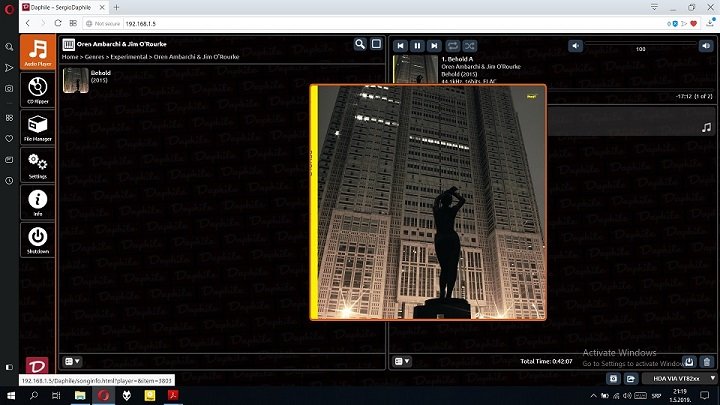Add page to bookmarks with heart icon
Image resolution: width=720 pixels, height=405 pixels.
(x=694, y=23)
